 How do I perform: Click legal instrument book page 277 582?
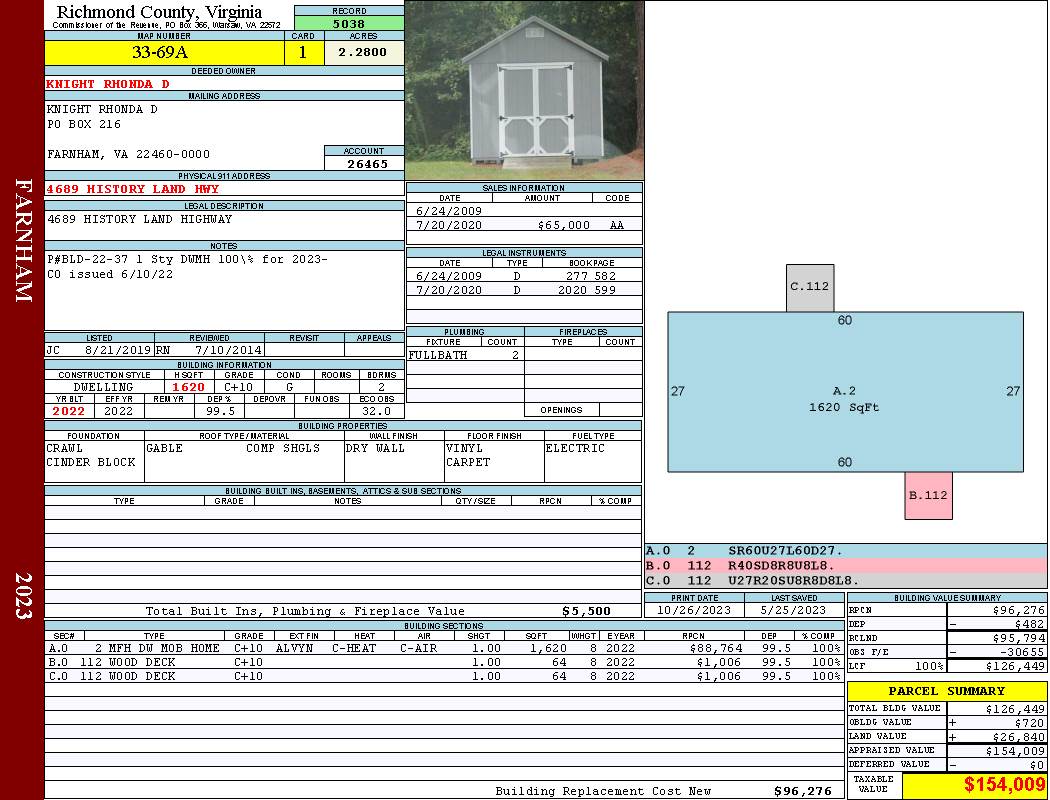(591, 276)
